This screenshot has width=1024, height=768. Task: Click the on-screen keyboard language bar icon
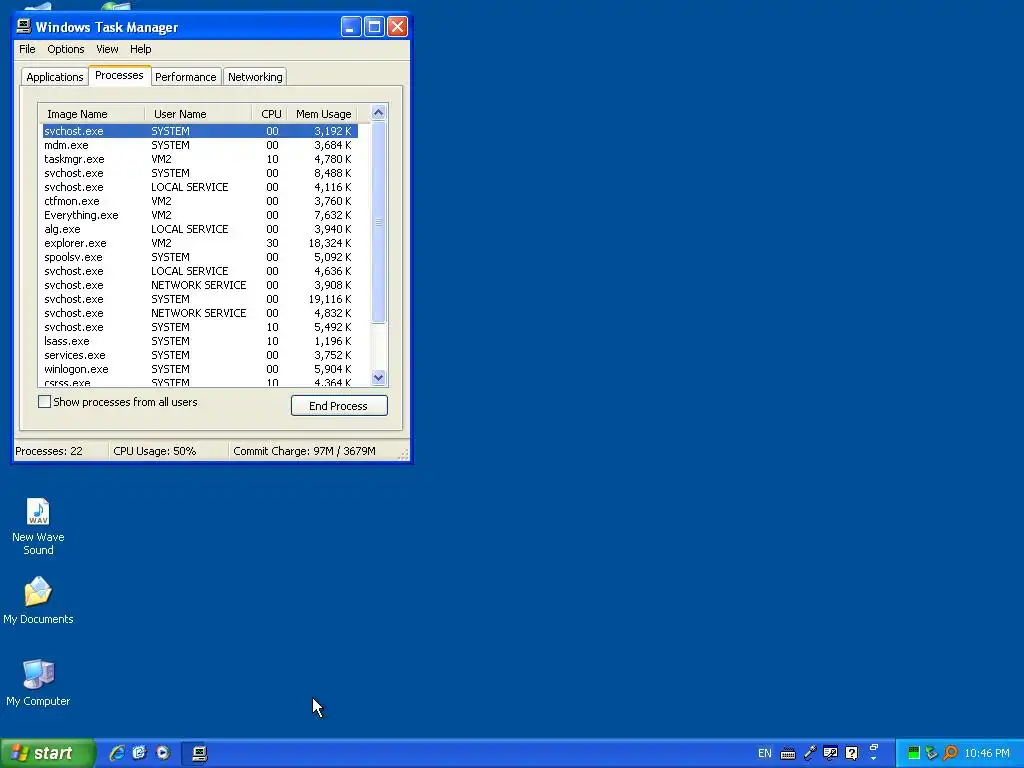click(x=788, y=754)
